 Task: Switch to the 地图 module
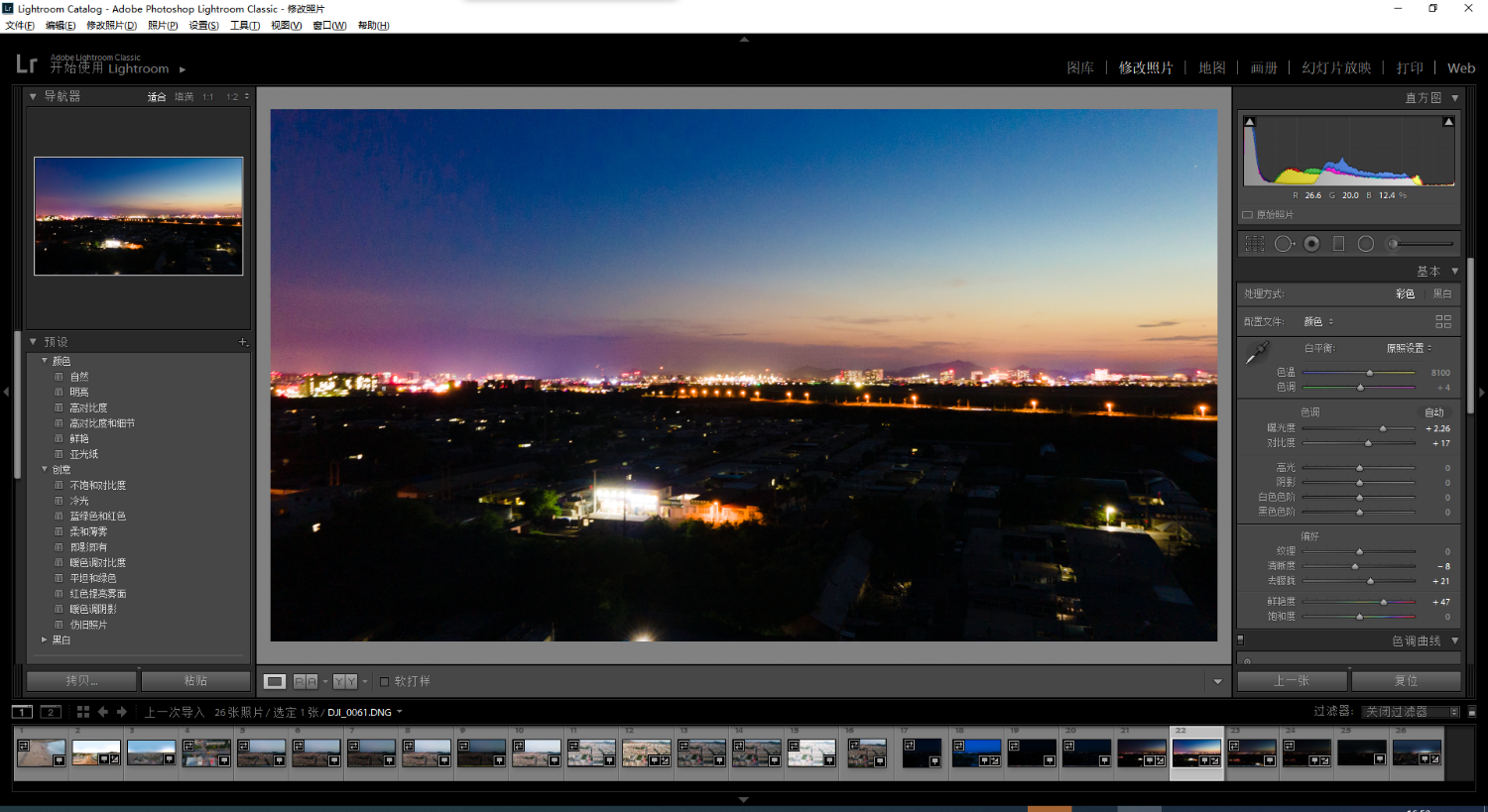point(1212,68)
